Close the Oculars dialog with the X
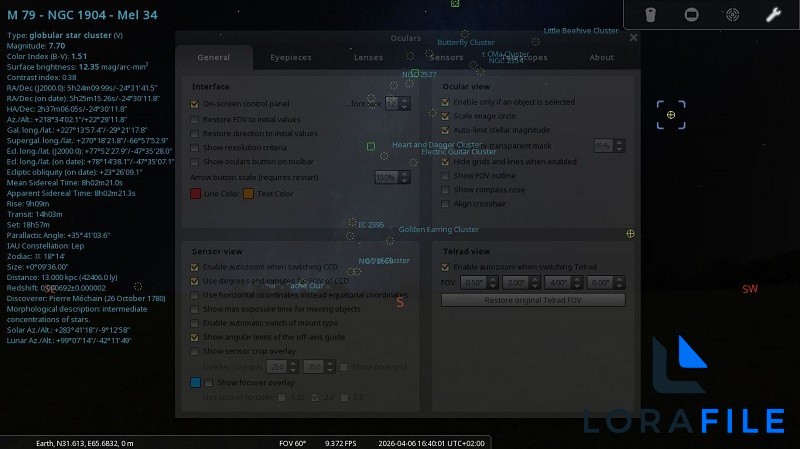Viewport: 800px width, 449px height. 633,37
